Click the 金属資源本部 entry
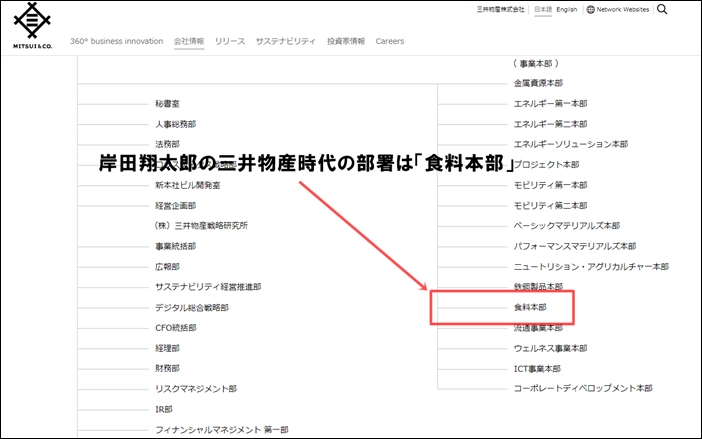The width and height of the screenshot is (702, 439). click(538, 83)
